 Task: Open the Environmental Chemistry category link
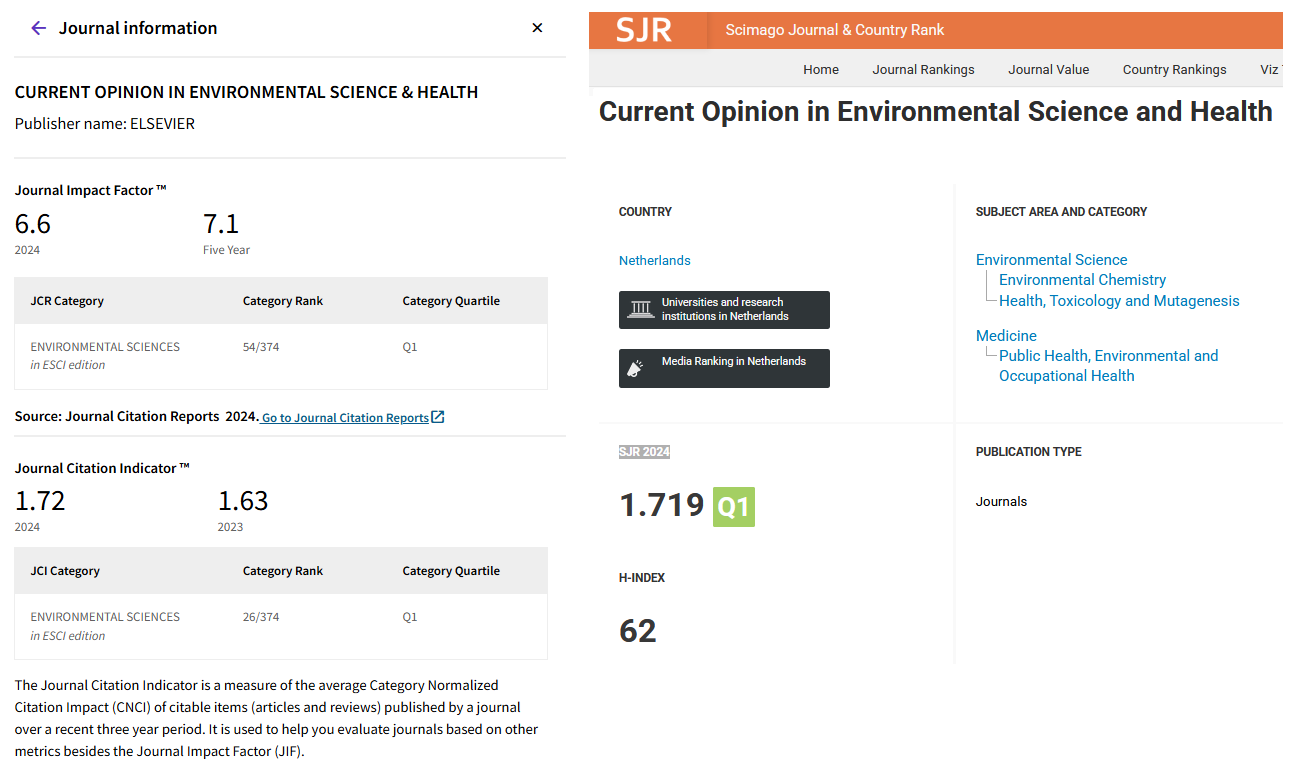1082,280
